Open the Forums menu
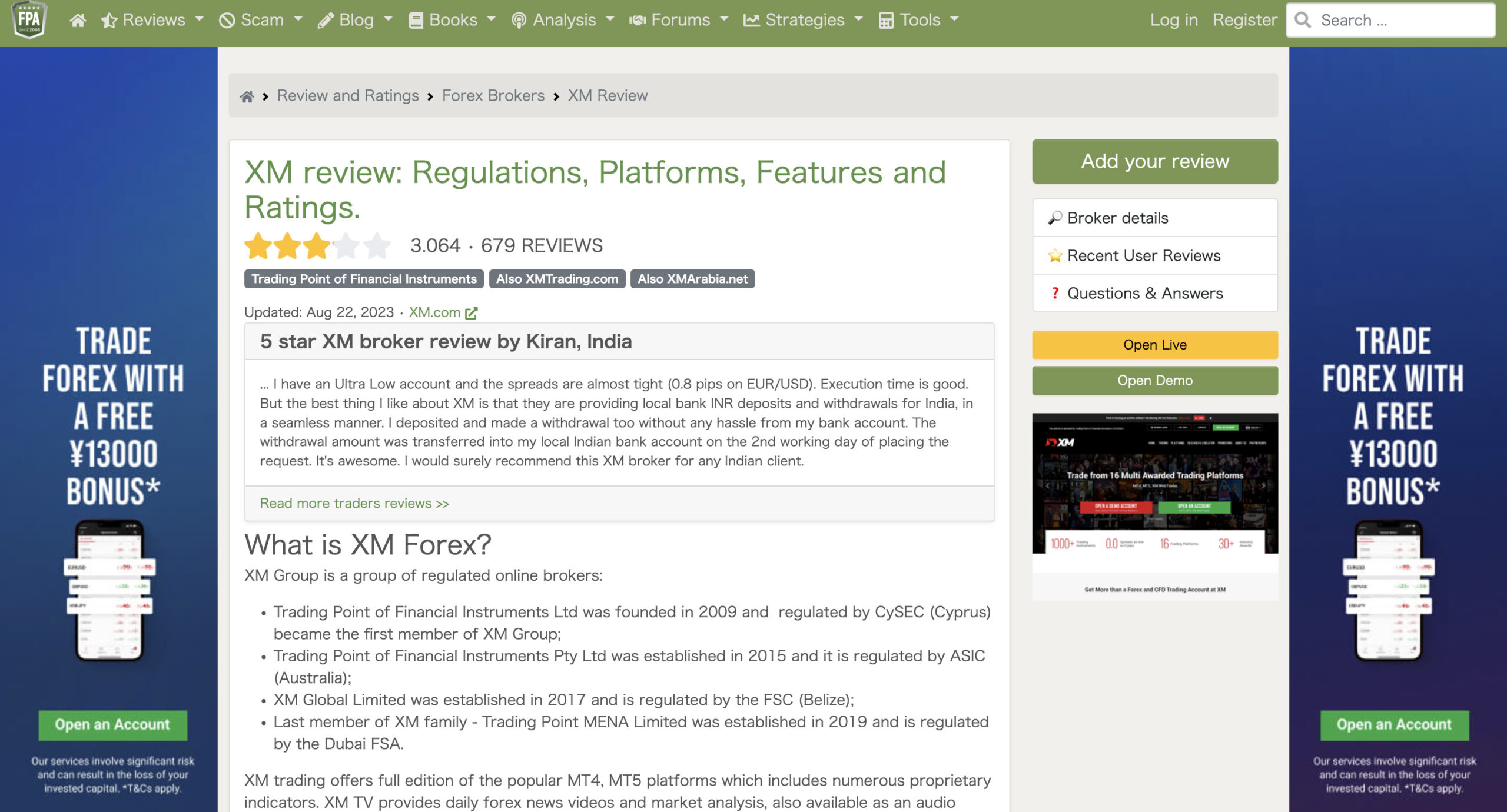This screenshot has height=812, width=1507. coord(679,20)
